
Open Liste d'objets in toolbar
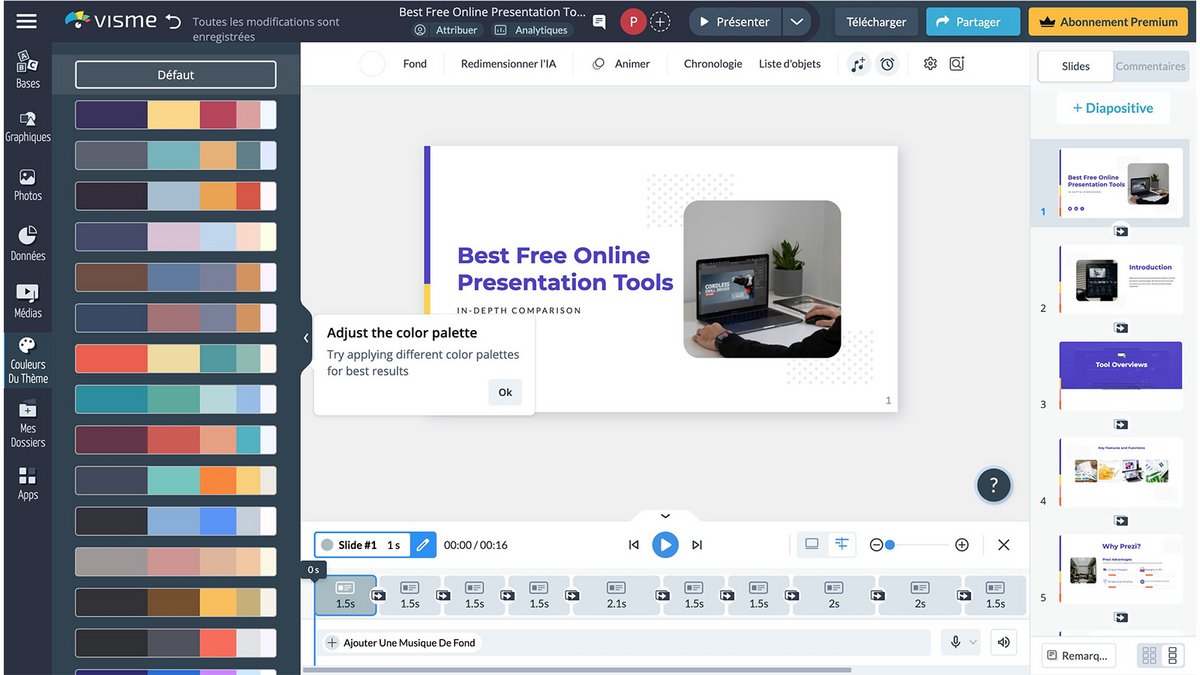pos(790,64)
